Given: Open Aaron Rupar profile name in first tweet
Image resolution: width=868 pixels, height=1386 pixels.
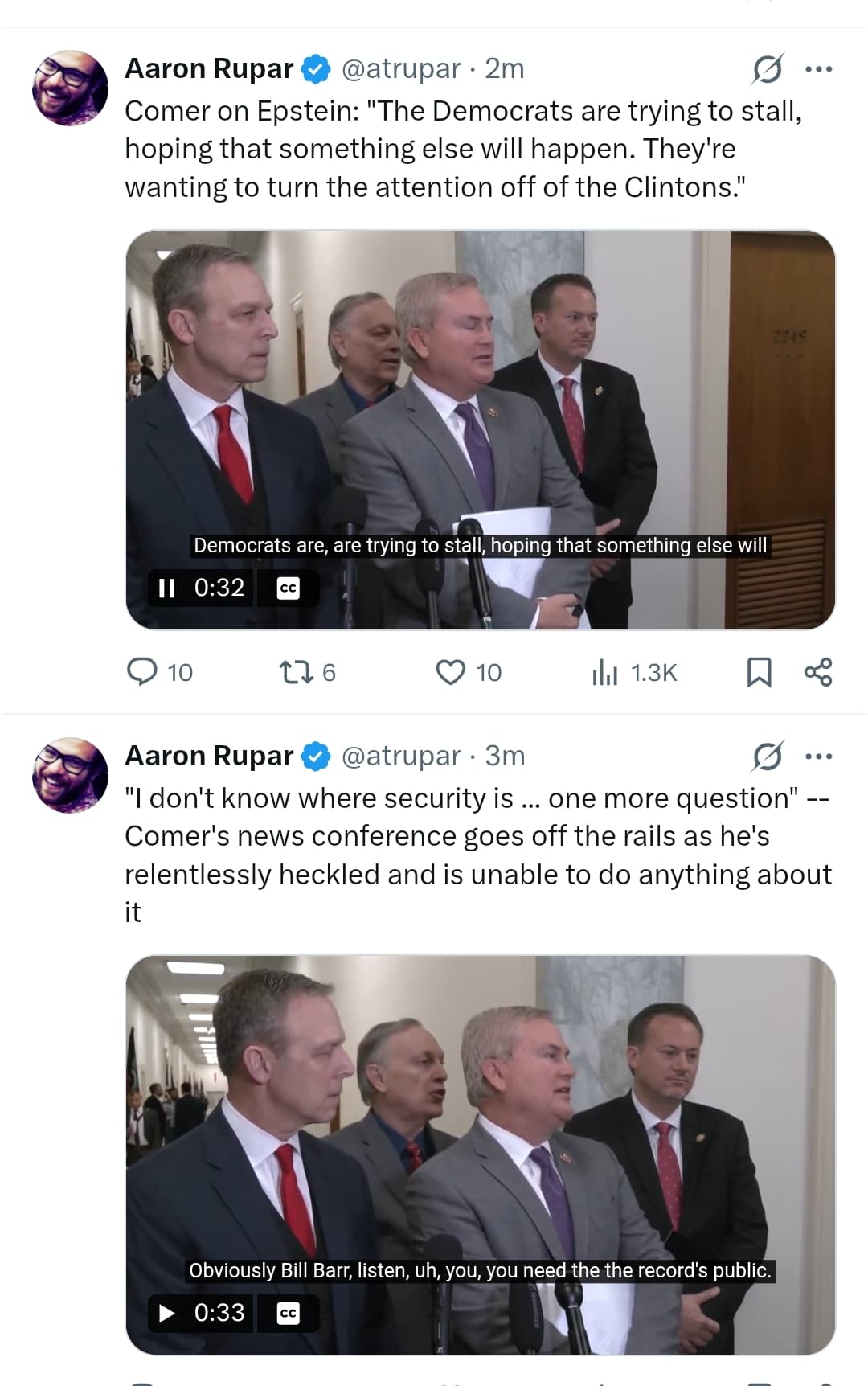Looking at the screenshot, I should [x=209, y=69].
